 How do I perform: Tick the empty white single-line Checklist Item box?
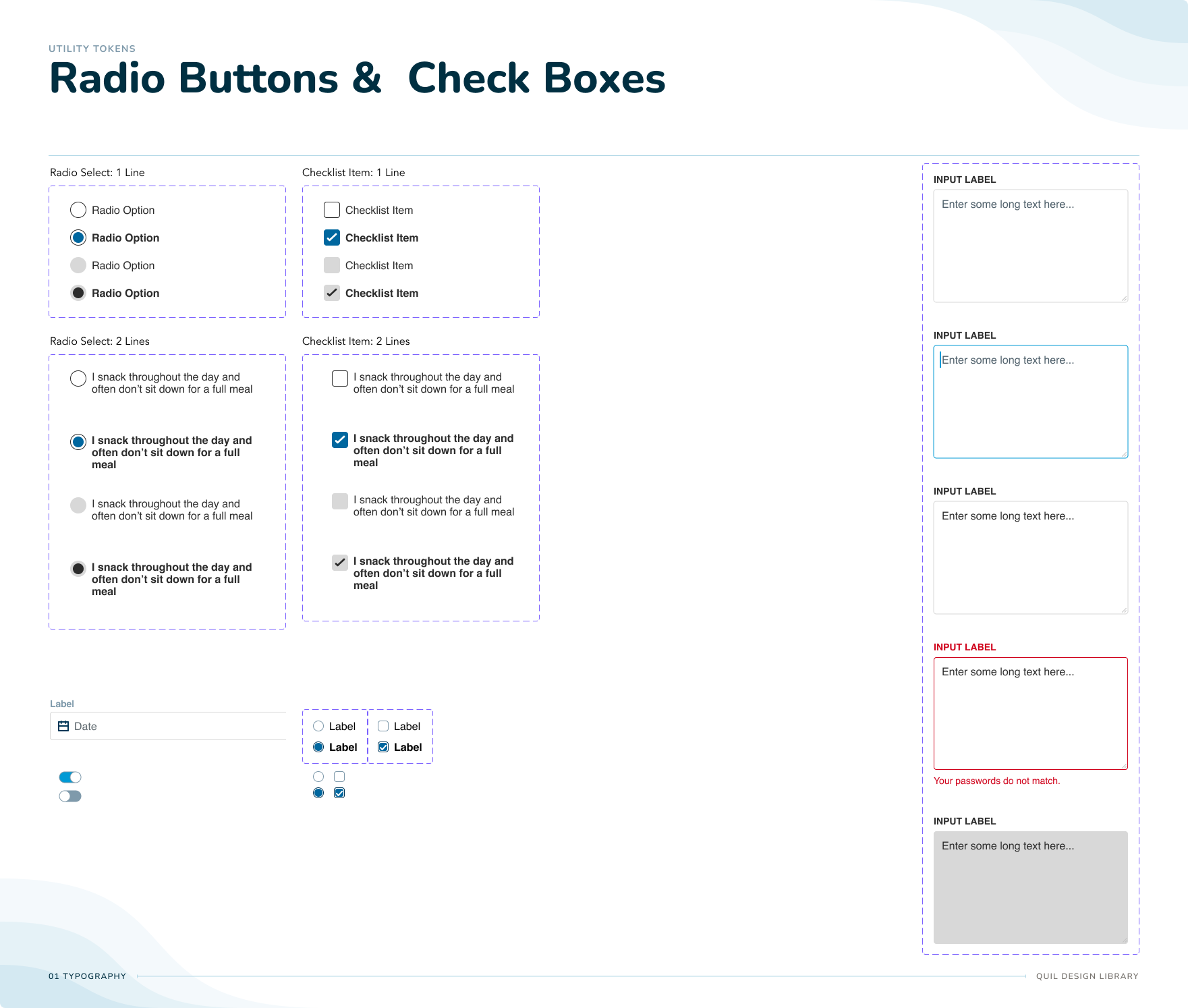coord(332,210)
